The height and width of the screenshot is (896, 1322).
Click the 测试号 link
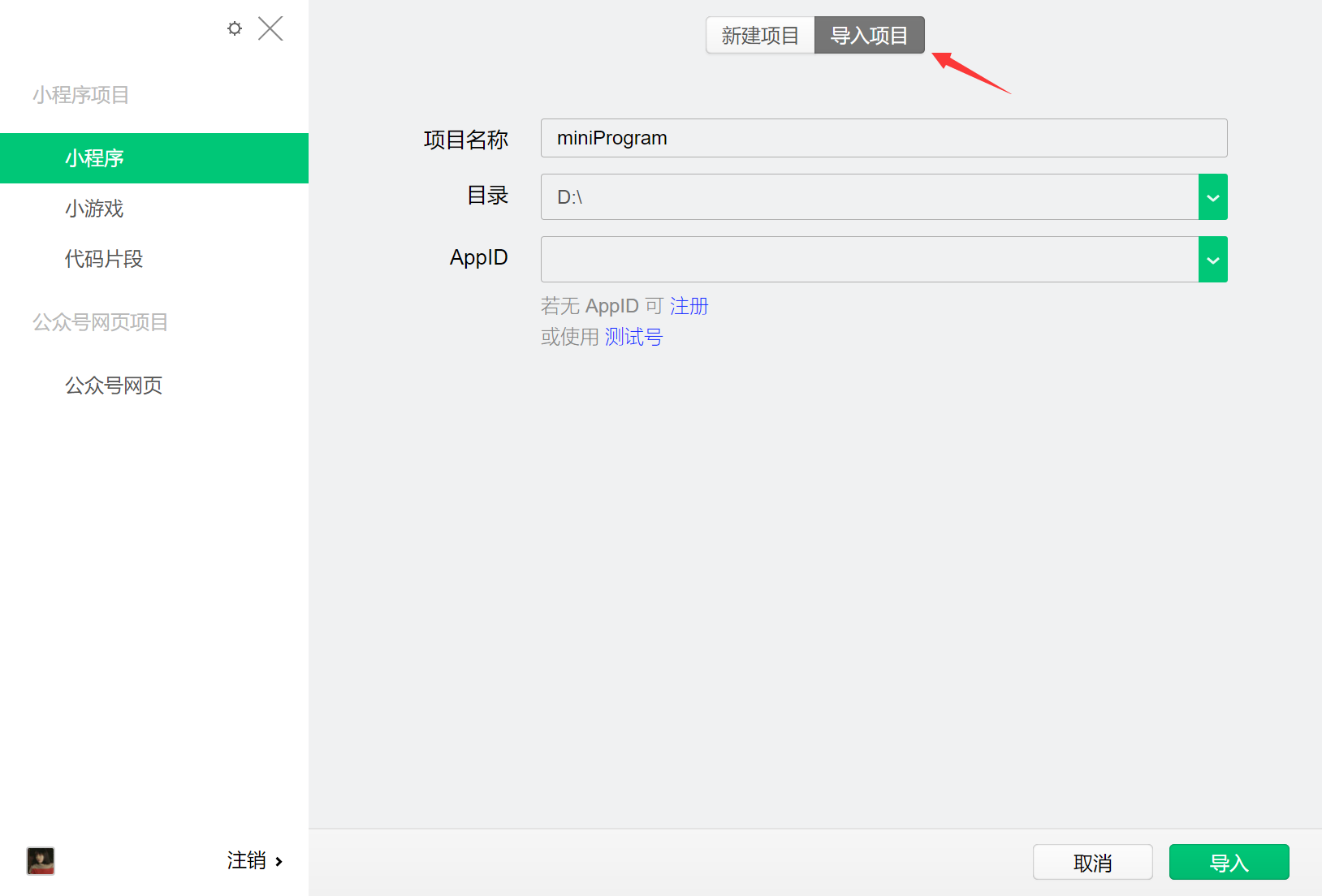coord(633,337)
